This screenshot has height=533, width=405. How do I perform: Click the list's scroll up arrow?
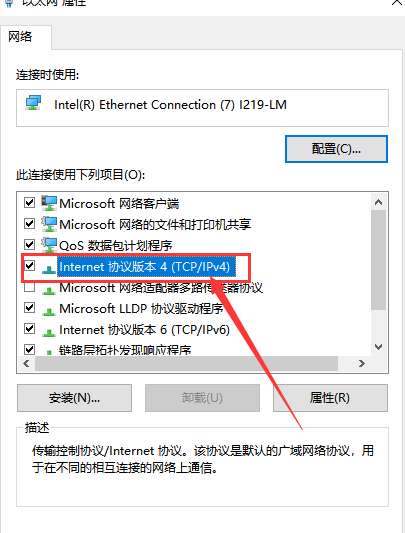(378, 203)
